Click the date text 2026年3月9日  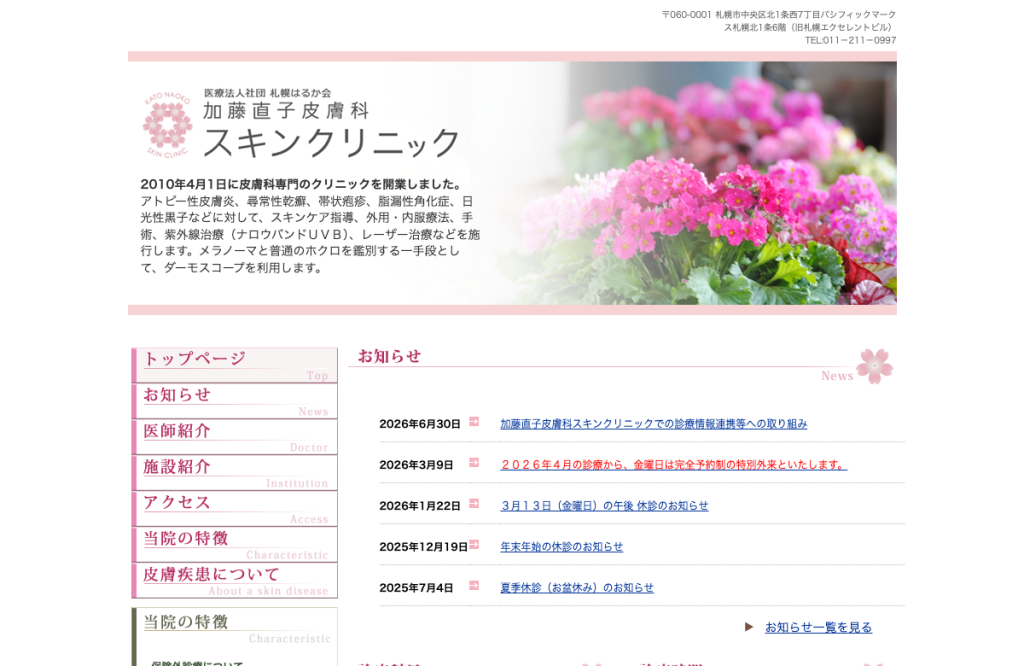tap(416, 465)
